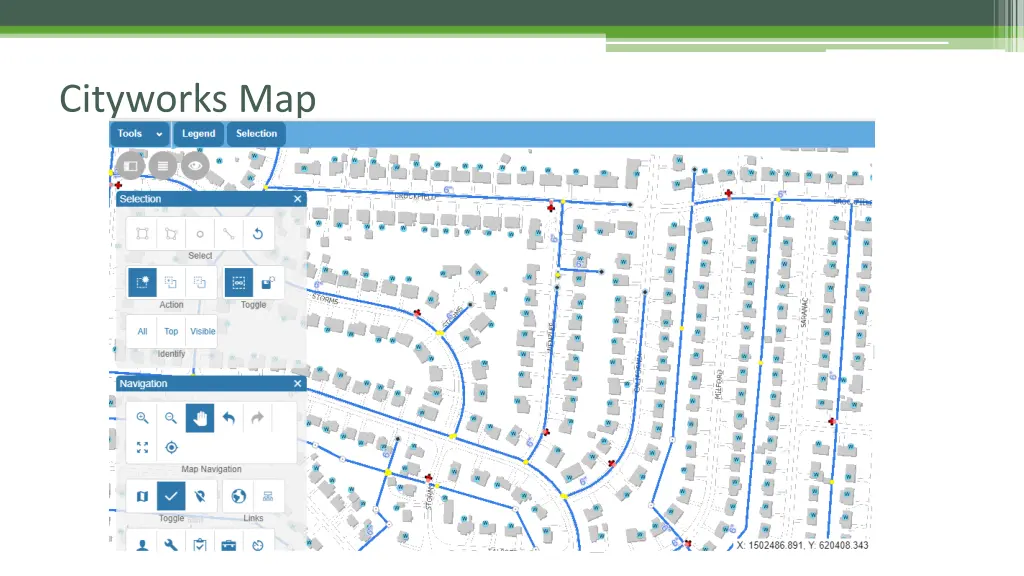
Task: Click the MILFORD street label
Action: (719, 385)
